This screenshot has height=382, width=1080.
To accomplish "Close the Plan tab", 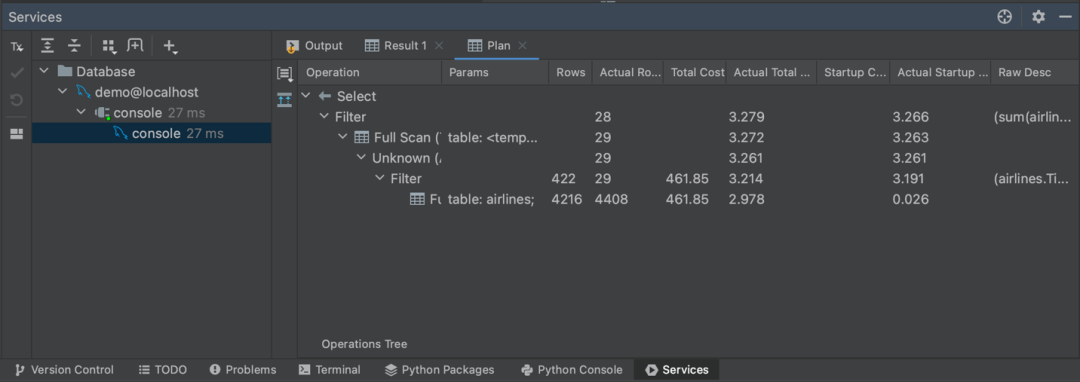I will 523,46.
